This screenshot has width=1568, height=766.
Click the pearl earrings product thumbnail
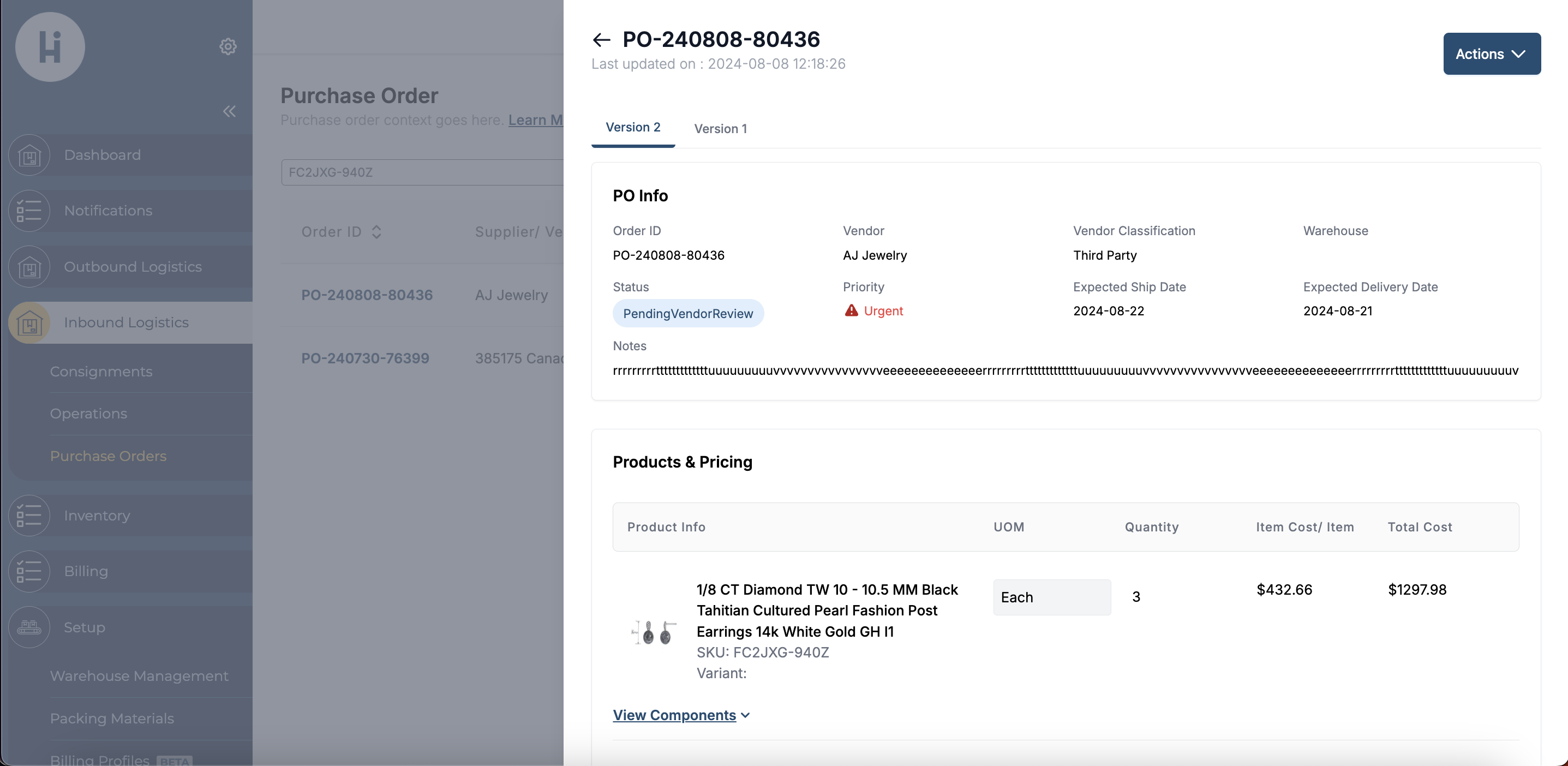tap(654, 632)
